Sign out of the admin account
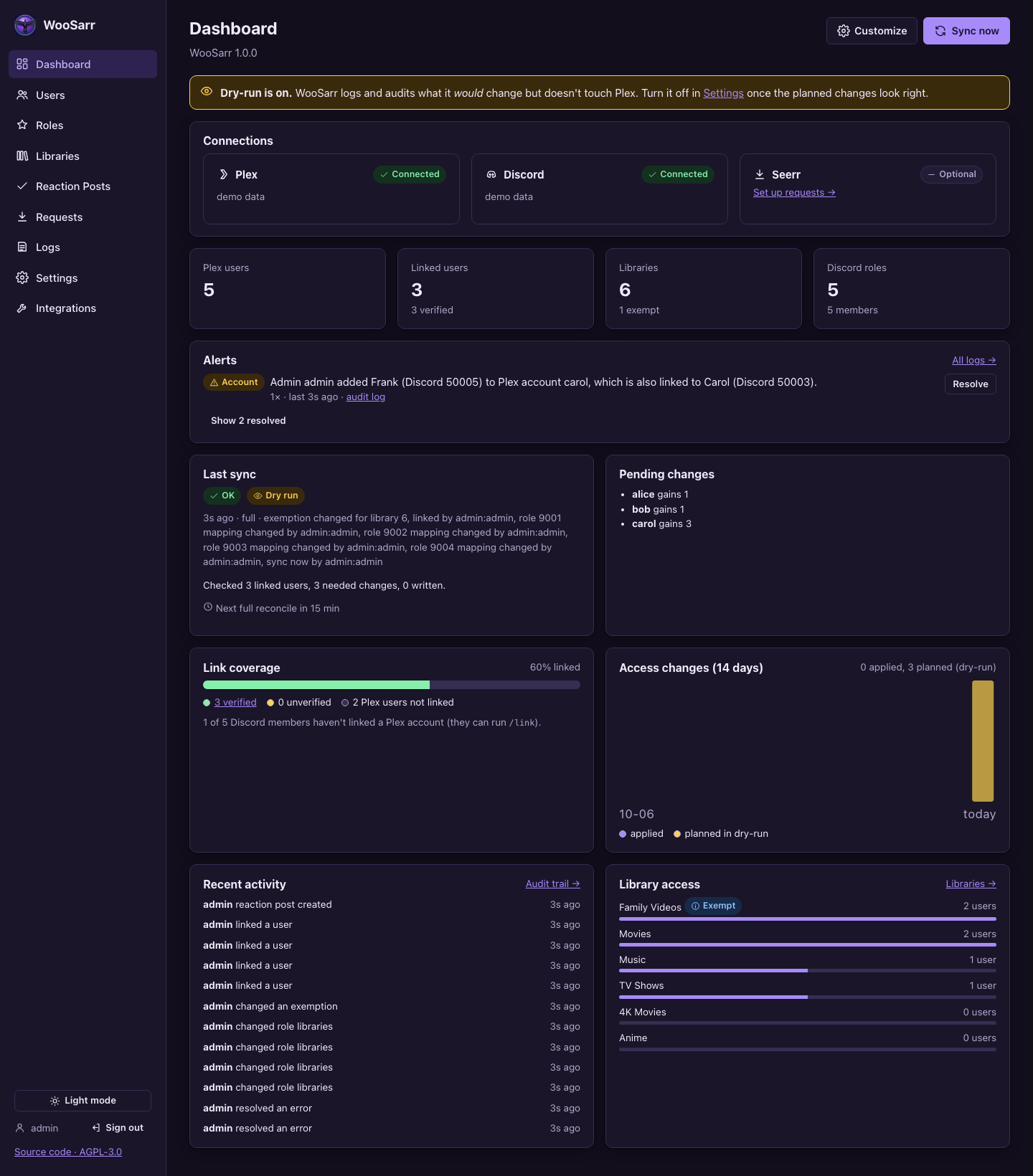1033x1176 pixels. coord(118,1128)
